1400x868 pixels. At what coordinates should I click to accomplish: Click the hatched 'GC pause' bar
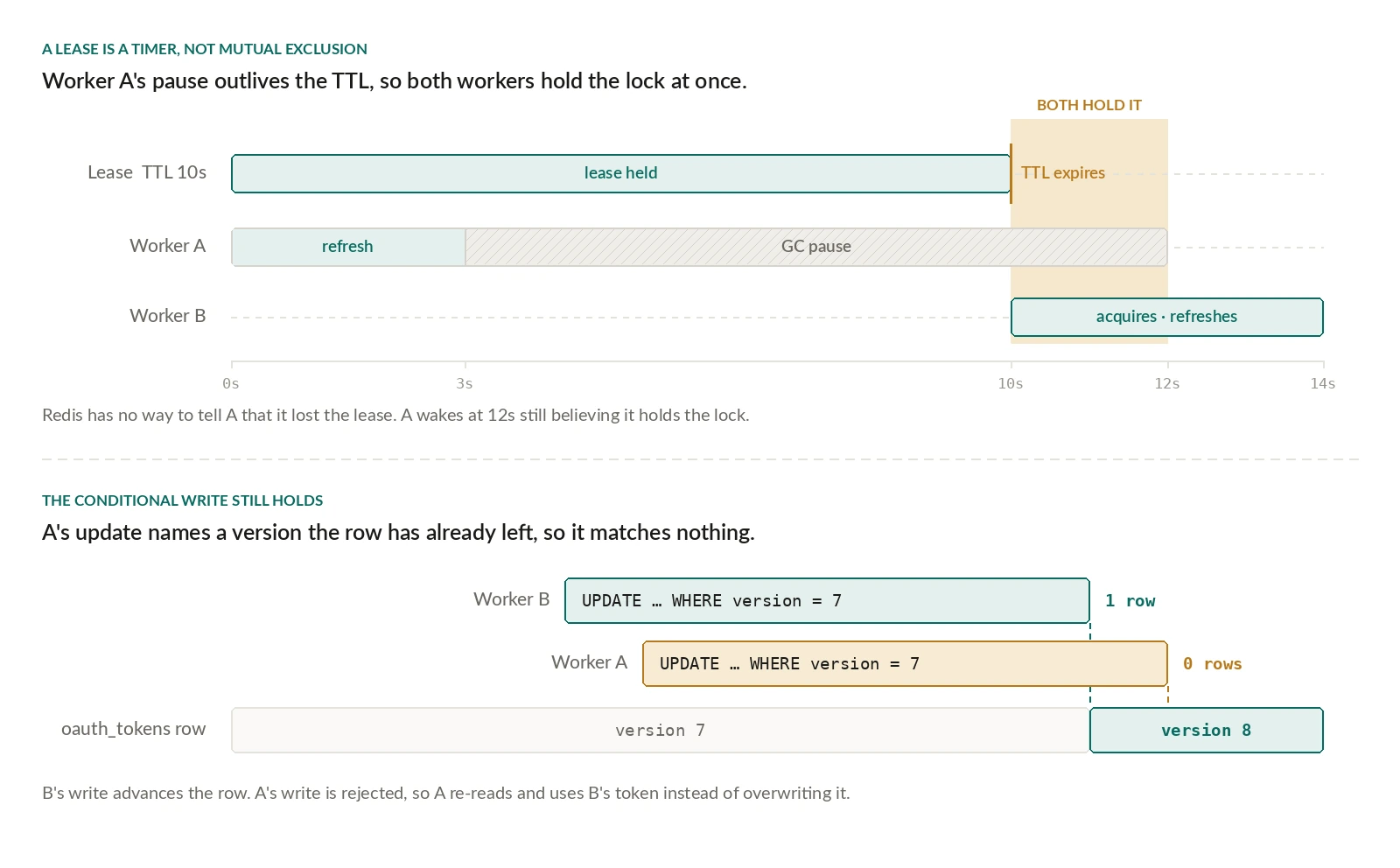[x=816, y=247]
